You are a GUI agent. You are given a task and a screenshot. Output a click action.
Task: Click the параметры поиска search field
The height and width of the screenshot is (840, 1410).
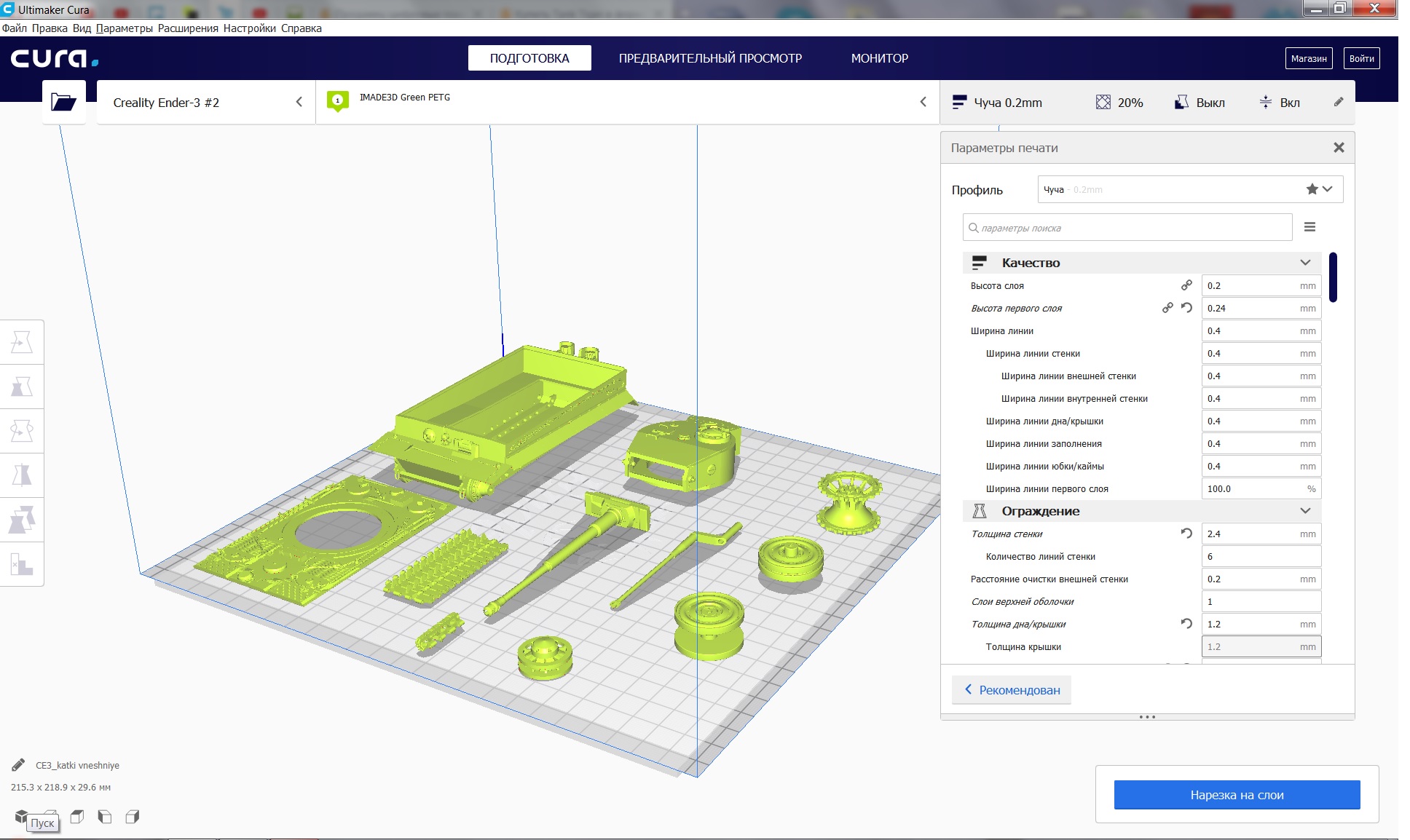(1127, 228)
